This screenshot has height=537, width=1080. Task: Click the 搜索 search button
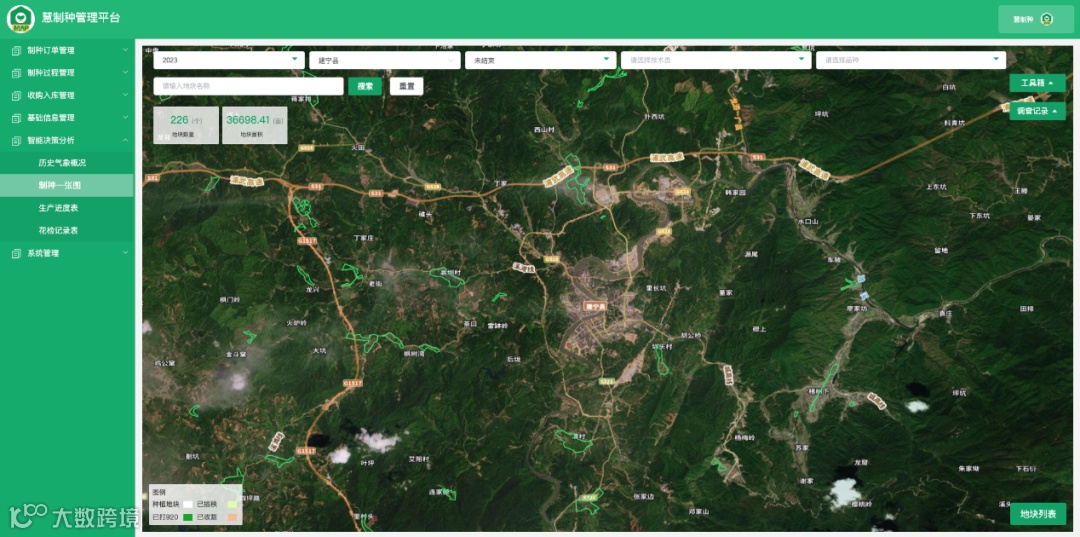pos(365,86)
